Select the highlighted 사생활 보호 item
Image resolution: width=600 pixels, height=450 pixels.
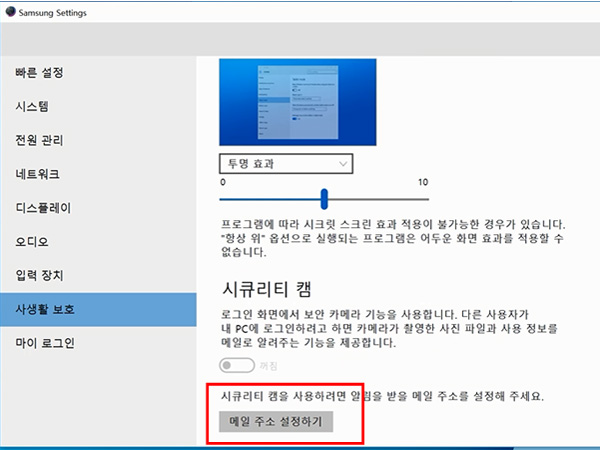[x=98, y=309]
